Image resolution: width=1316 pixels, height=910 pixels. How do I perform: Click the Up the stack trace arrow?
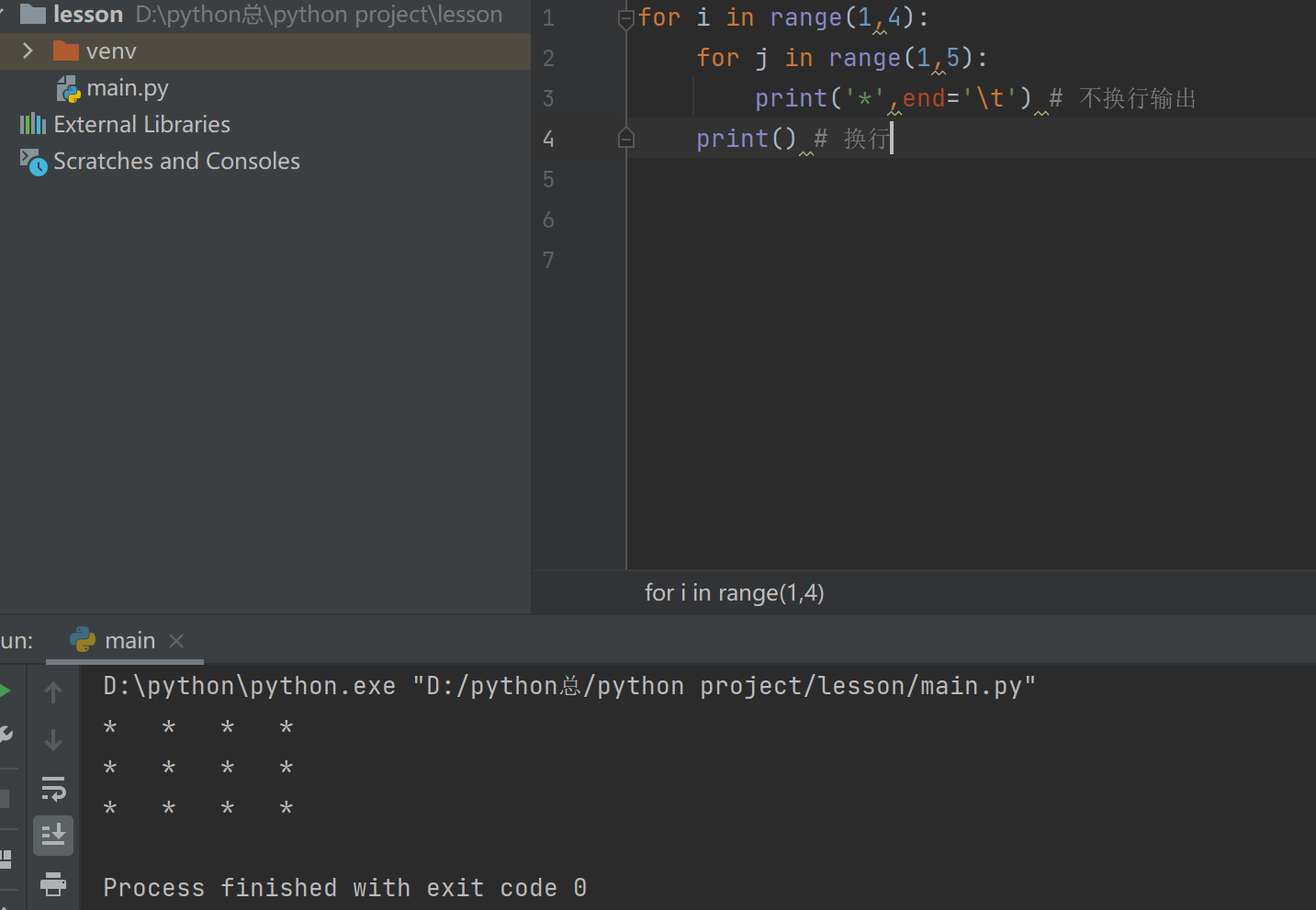53,692
